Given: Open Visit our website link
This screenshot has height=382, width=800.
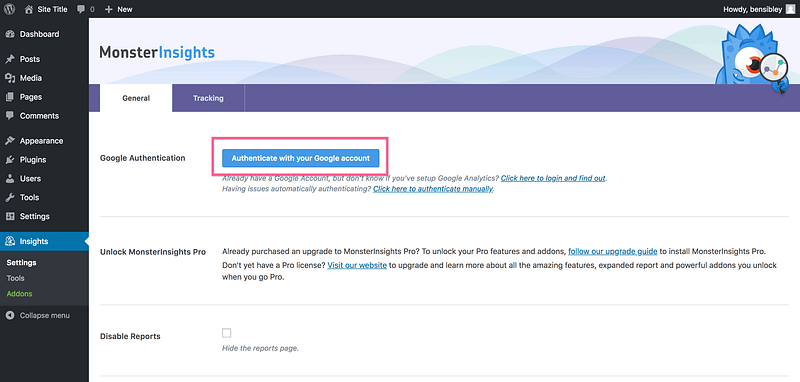Looking at the screenshot, I should (x=357, y=265).
